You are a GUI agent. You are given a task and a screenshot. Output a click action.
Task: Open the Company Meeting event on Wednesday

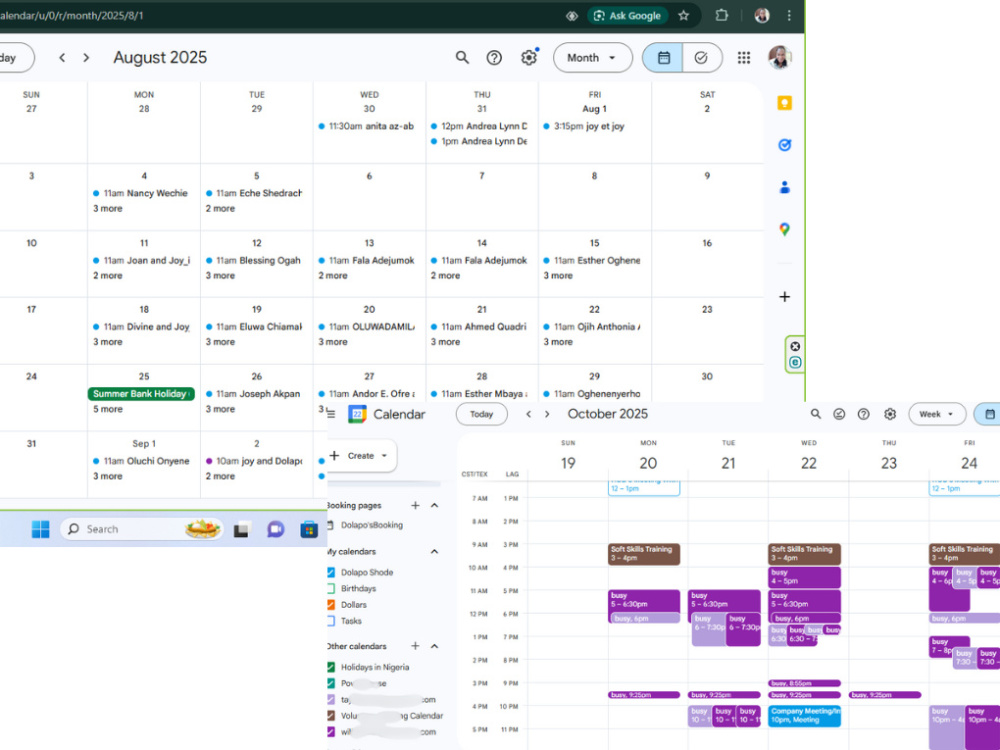coord(805,716)
